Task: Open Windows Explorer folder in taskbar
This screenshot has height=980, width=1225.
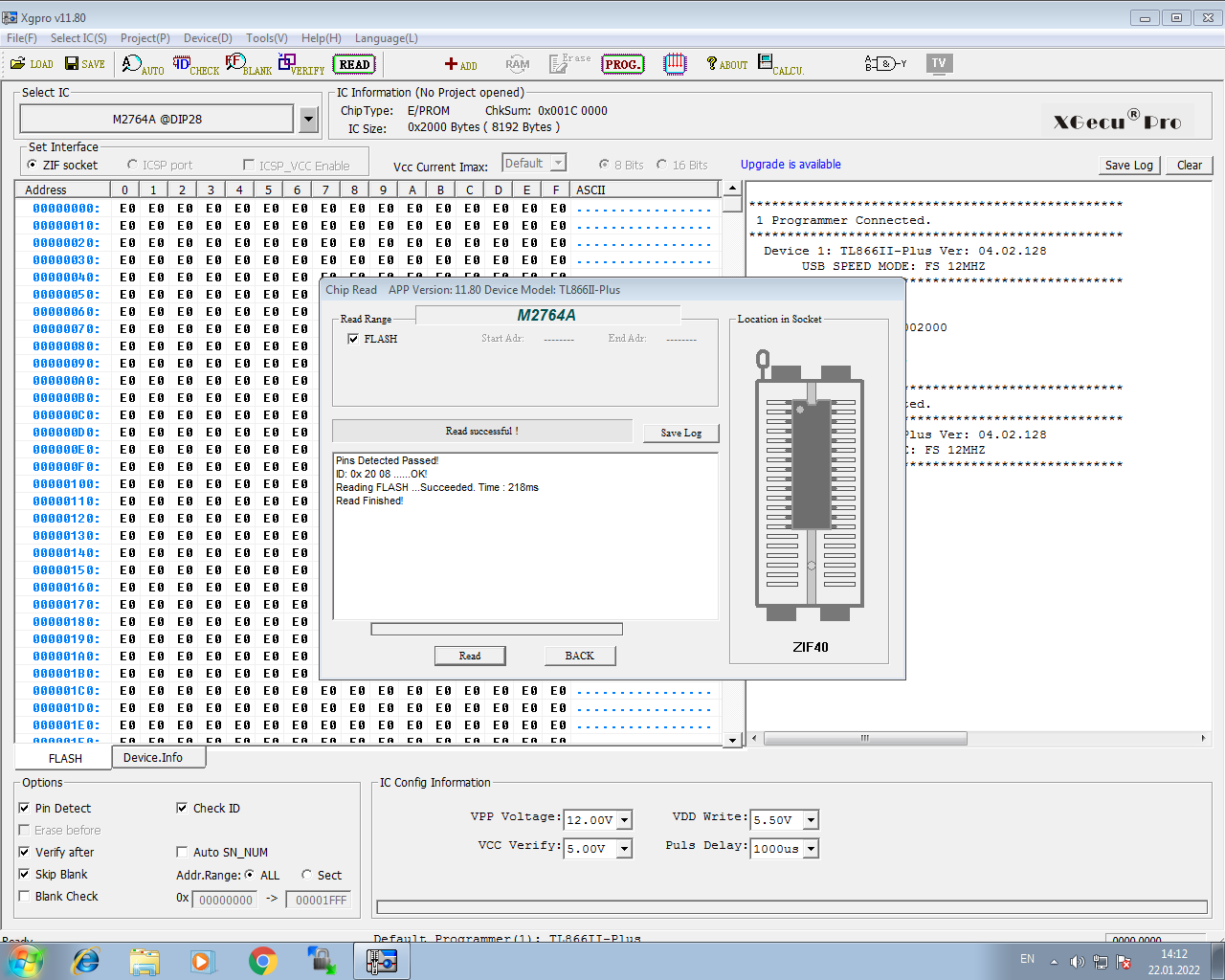Action: click(145, 961)
